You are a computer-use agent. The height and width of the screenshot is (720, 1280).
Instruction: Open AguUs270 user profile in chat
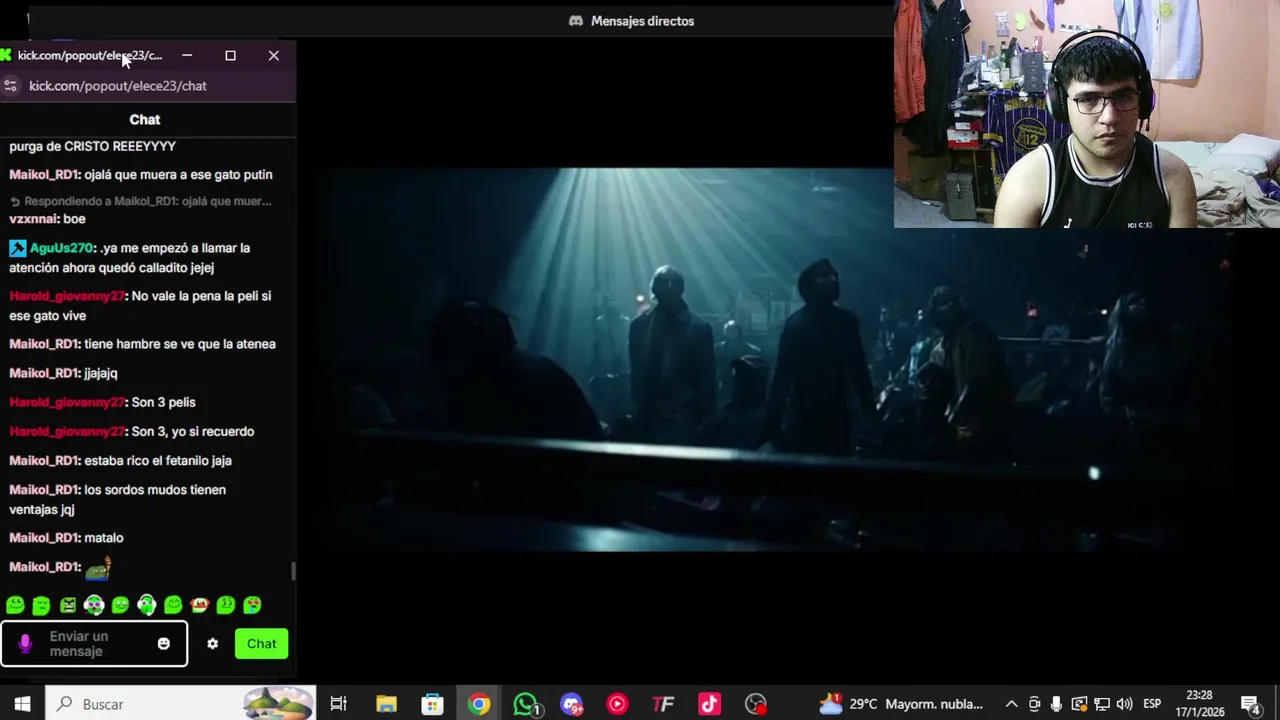tap(61, 248)
